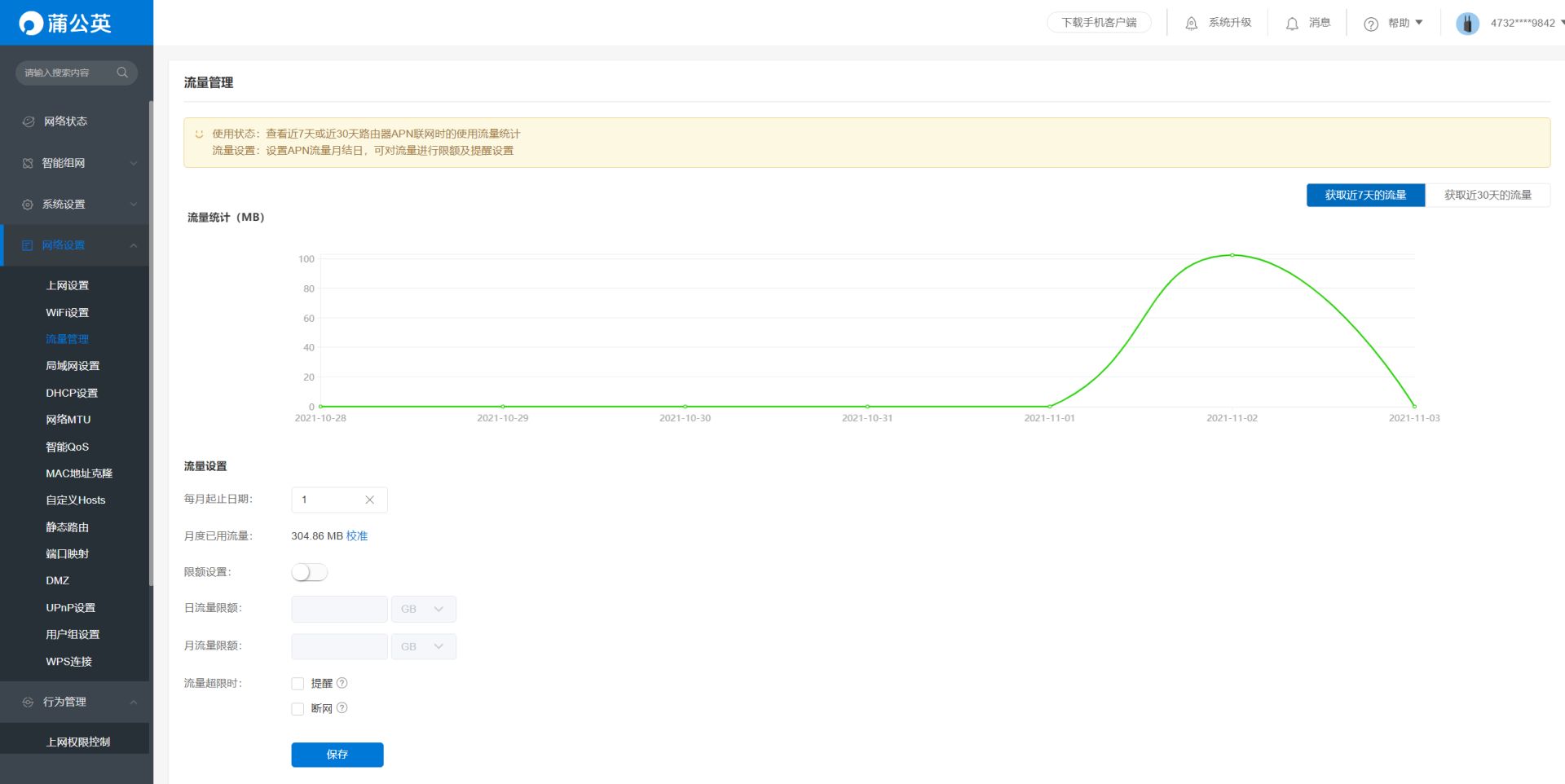1565x784 pixels.
Task: Click the help icon next to 提醒
Action: pyautogui.click(x=342, y=683)
